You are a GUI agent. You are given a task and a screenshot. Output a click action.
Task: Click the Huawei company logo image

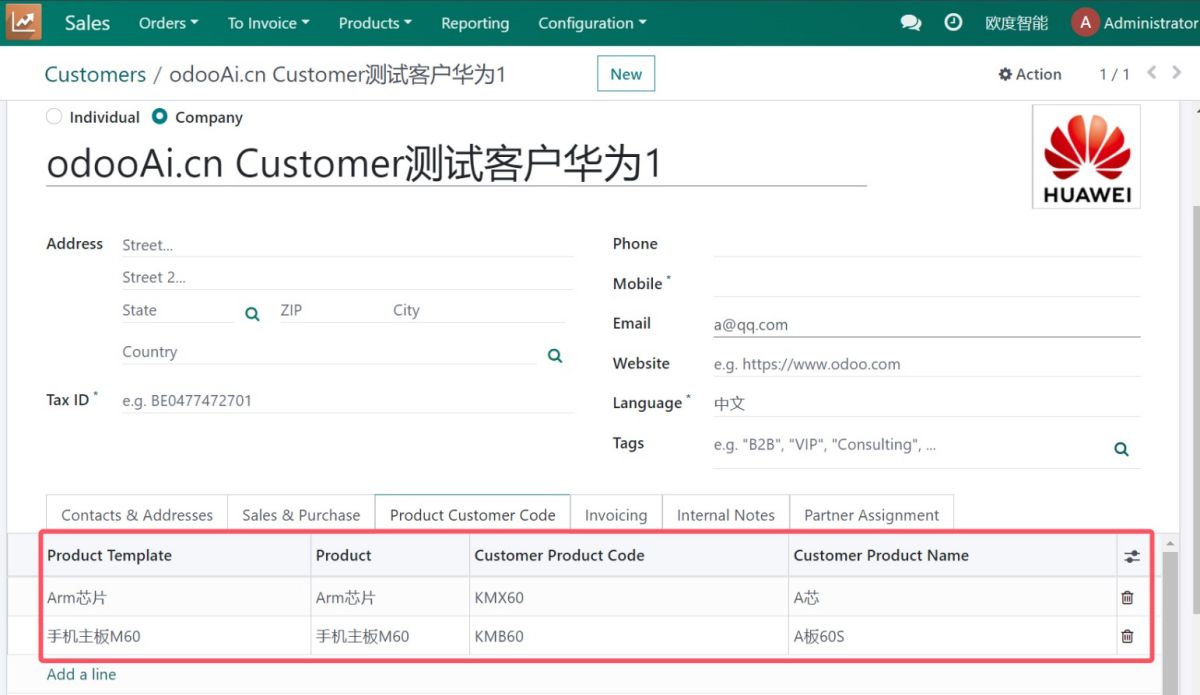pyautogui.click(x=1086, y=156)
